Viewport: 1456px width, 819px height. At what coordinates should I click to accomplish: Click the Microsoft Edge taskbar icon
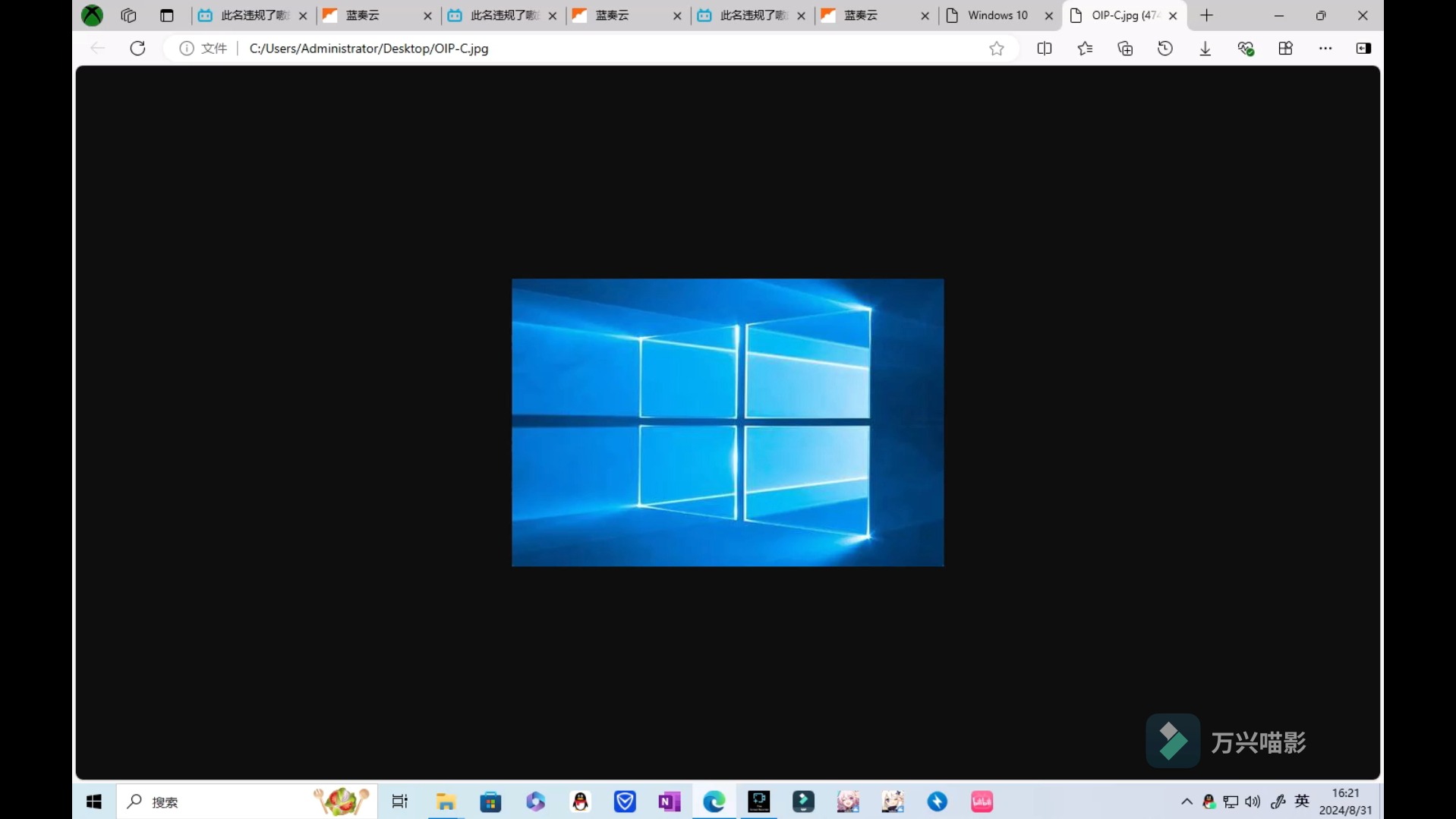[714, 802]
